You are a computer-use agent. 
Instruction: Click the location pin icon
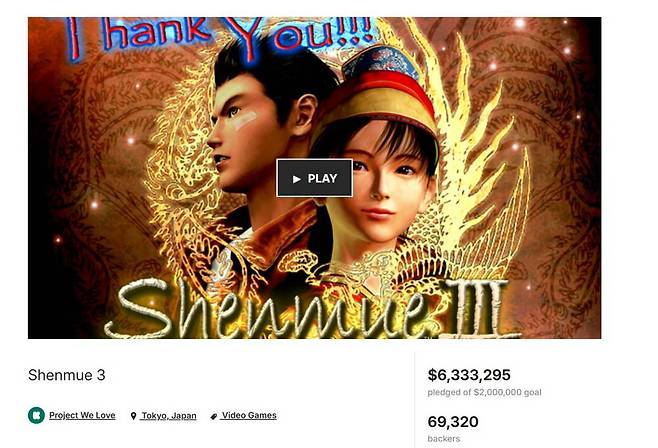click(133, 416)
